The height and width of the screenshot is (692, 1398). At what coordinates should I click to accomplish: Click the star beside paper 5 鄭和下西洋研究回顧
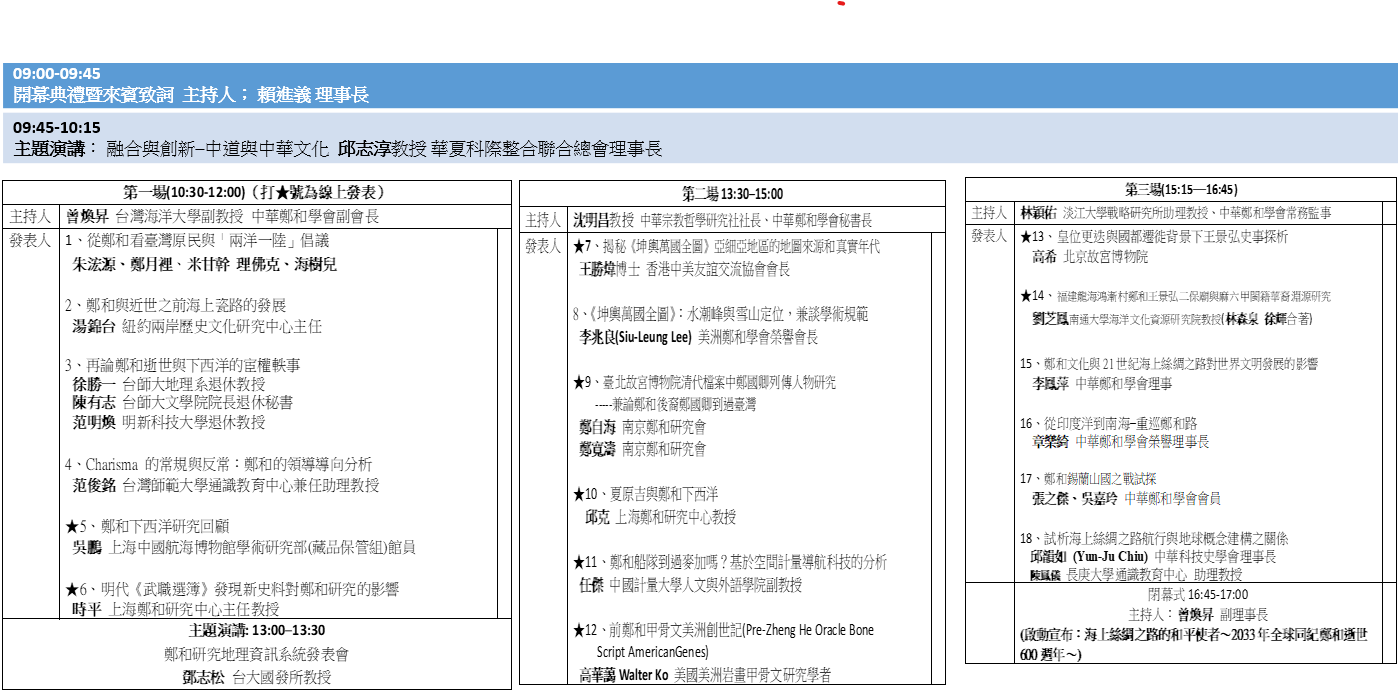coord(71,525)
